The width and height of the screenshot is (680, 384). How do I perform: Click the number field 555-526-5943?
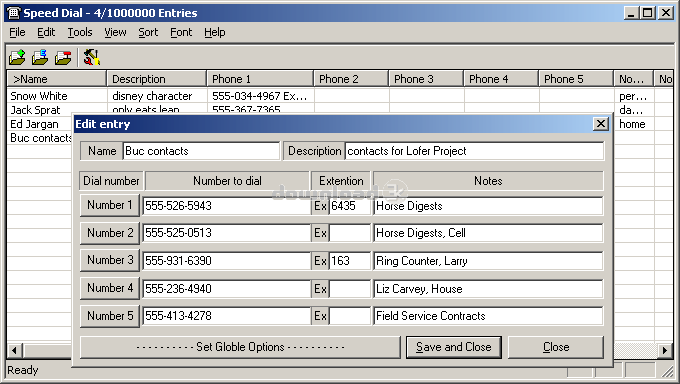tap(226, 206)
